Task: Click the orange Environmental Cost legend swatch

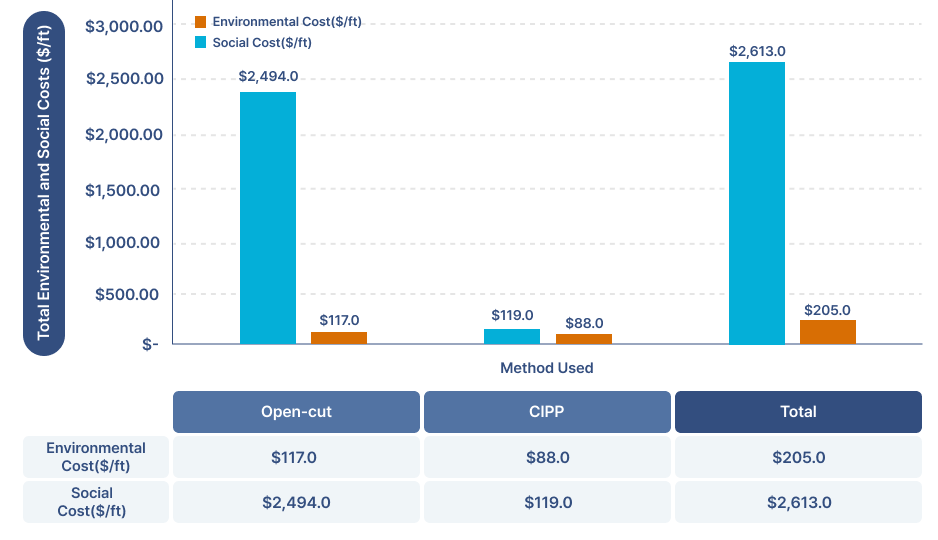Action: point(200,22)
